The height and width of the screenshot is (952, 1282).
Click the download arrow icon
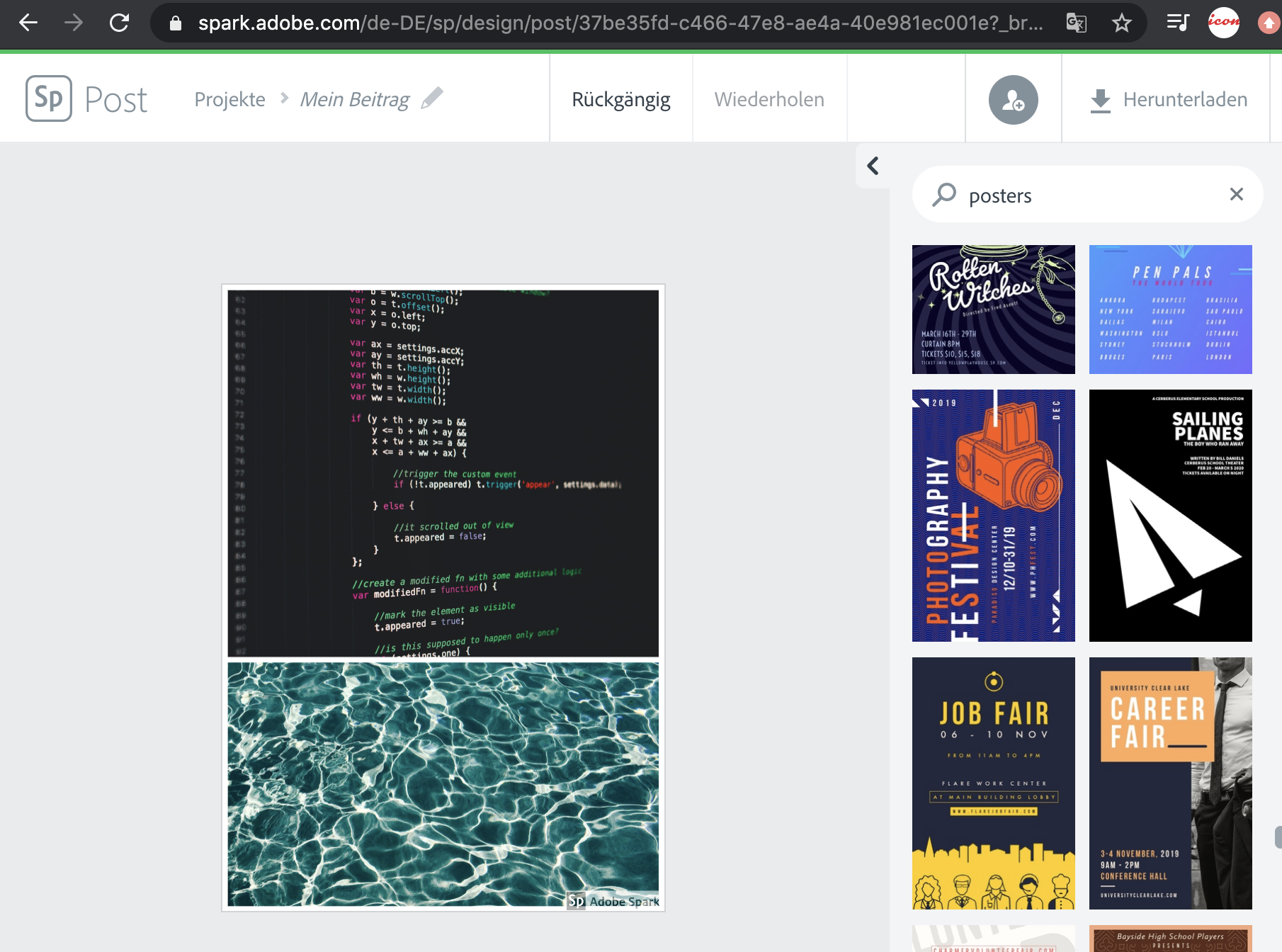point(1100,101)
